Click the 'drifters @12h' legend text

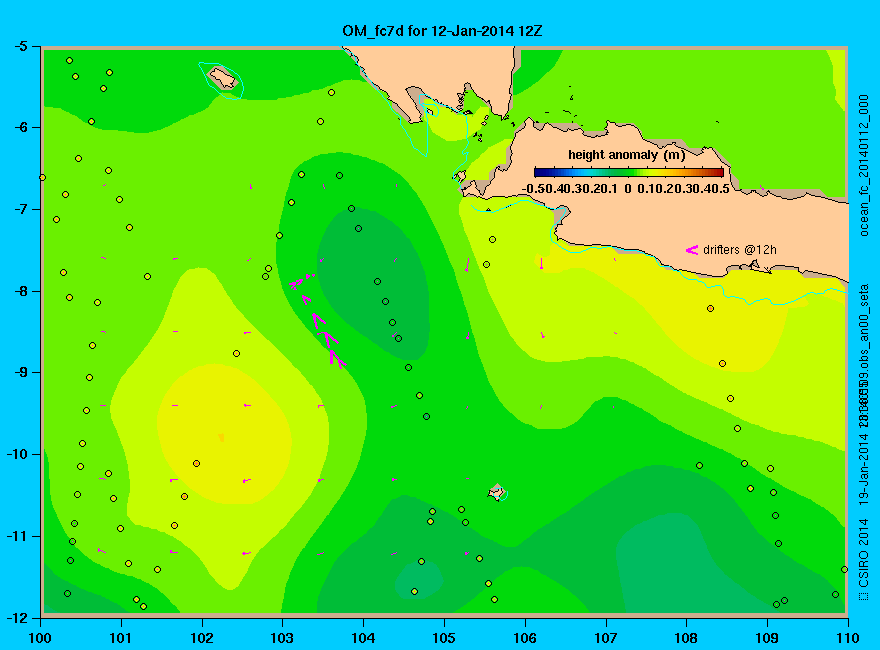740,250
